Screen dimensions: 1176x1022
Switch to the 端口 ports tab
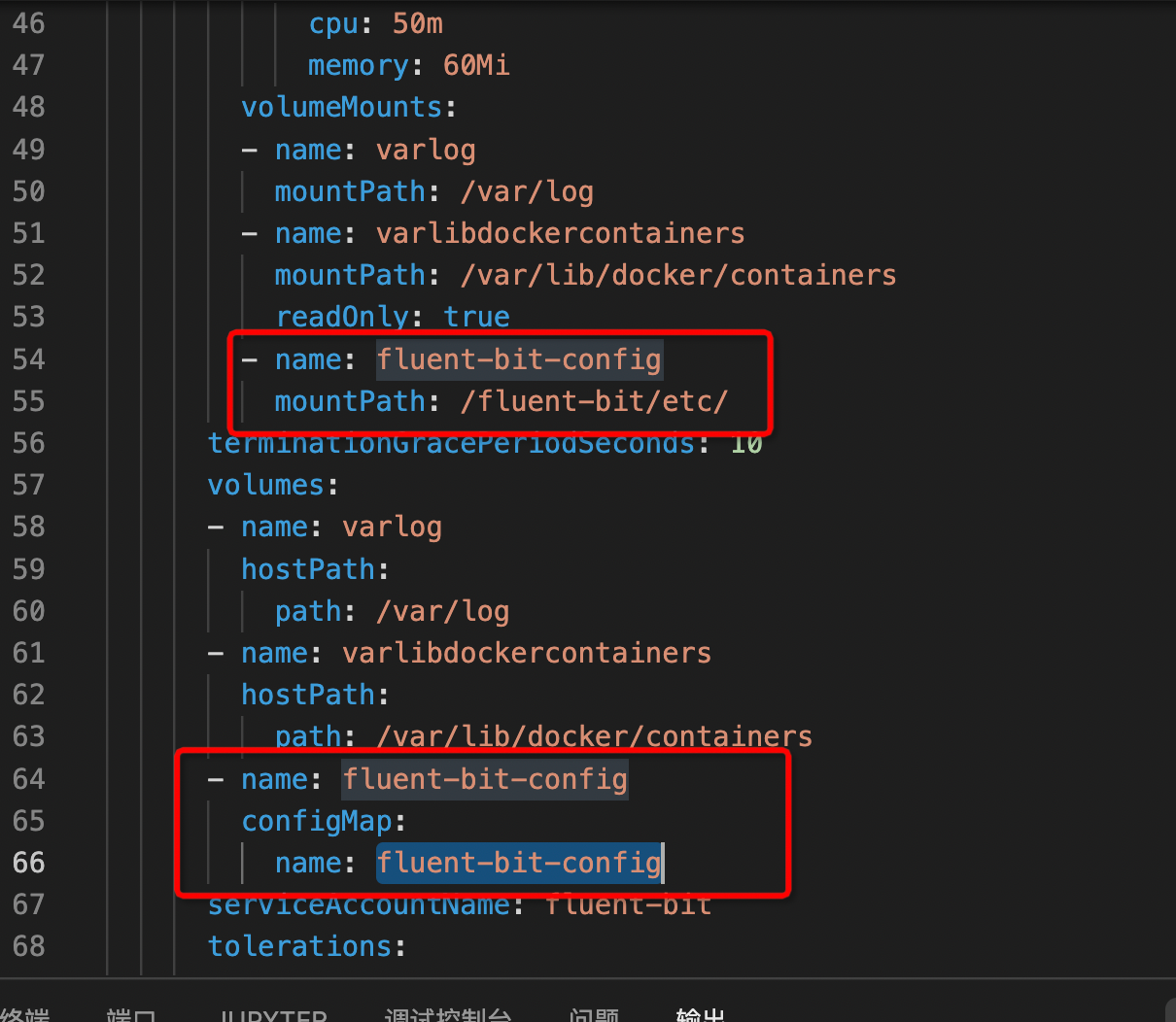(131, 1014)
